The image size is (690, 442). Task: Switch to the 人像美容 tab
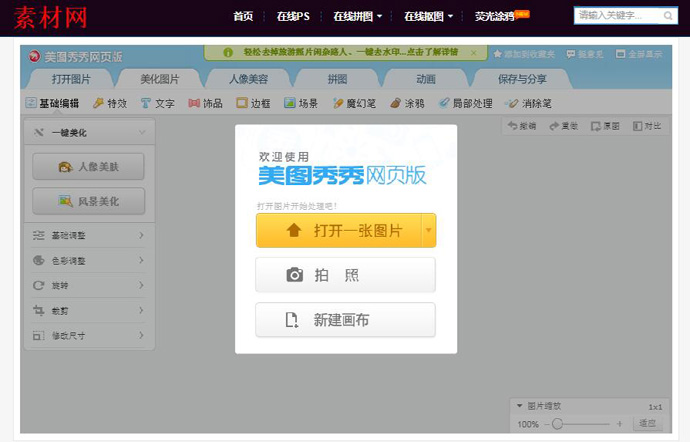pyautogui.click(x=241, y=78)
